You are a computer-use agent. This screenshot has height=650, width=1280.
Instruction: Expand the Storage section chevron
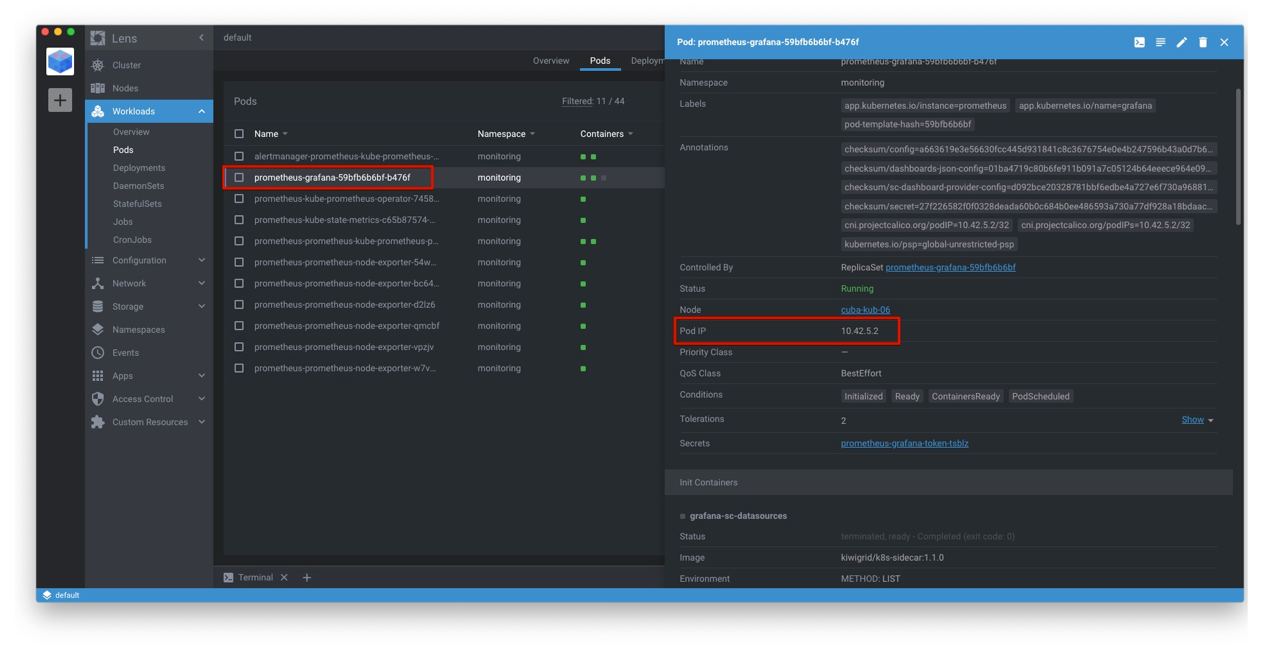(x=201, y=306)
